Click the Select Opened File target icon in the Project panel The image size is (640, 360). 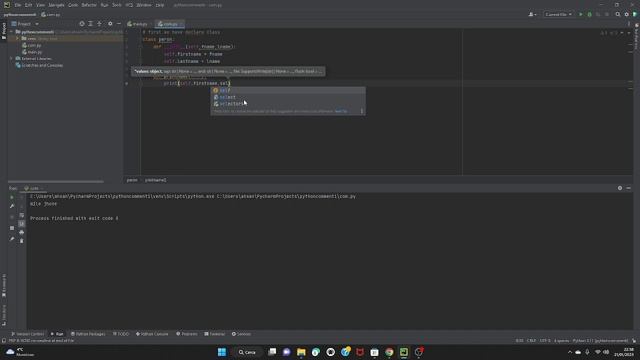coord(82,24)
